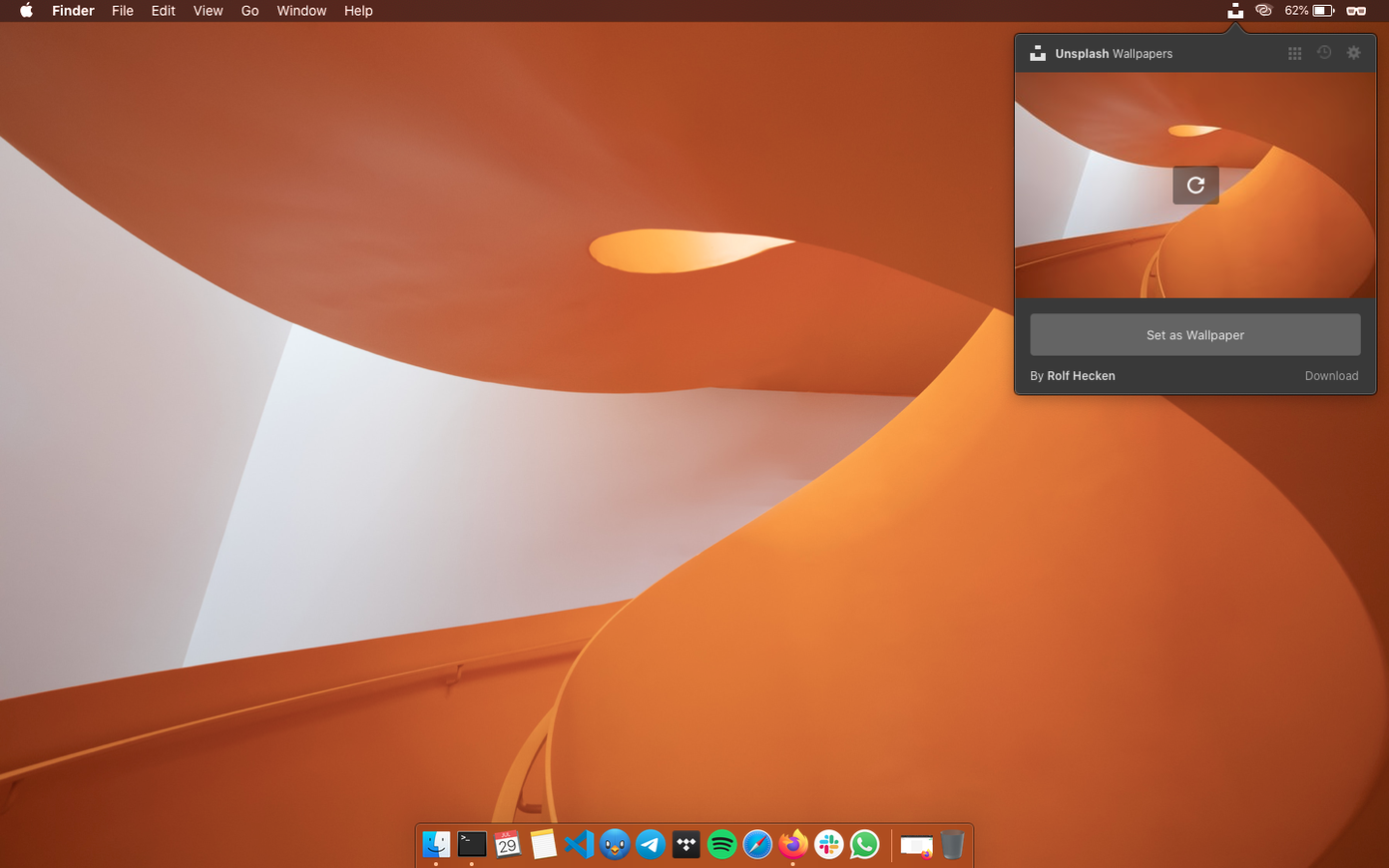The image size is (1389, 868).
Task: Open the Trash in the Dock
Action: [x=951, y=844]
